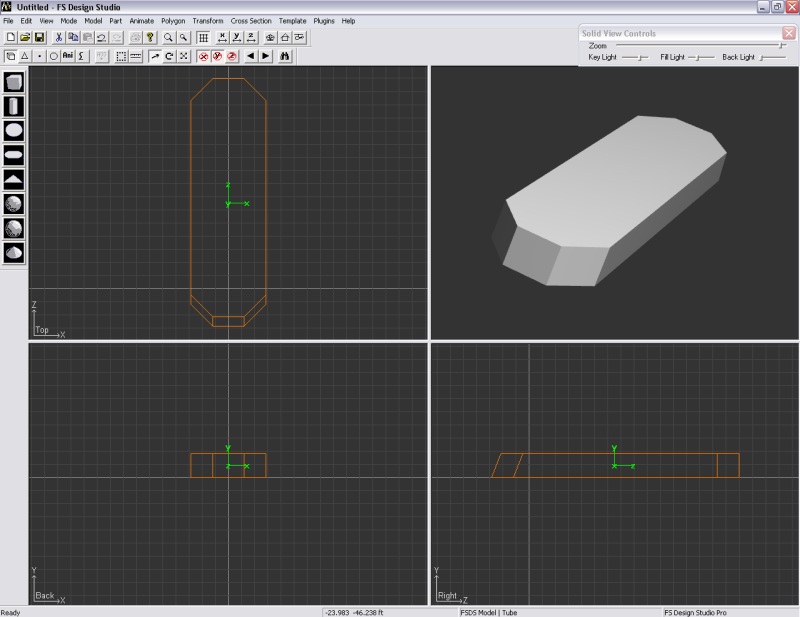
Task: Pick the Cone primitive at palette bottom
Action: pyautogui.click(x=14, y=253)
